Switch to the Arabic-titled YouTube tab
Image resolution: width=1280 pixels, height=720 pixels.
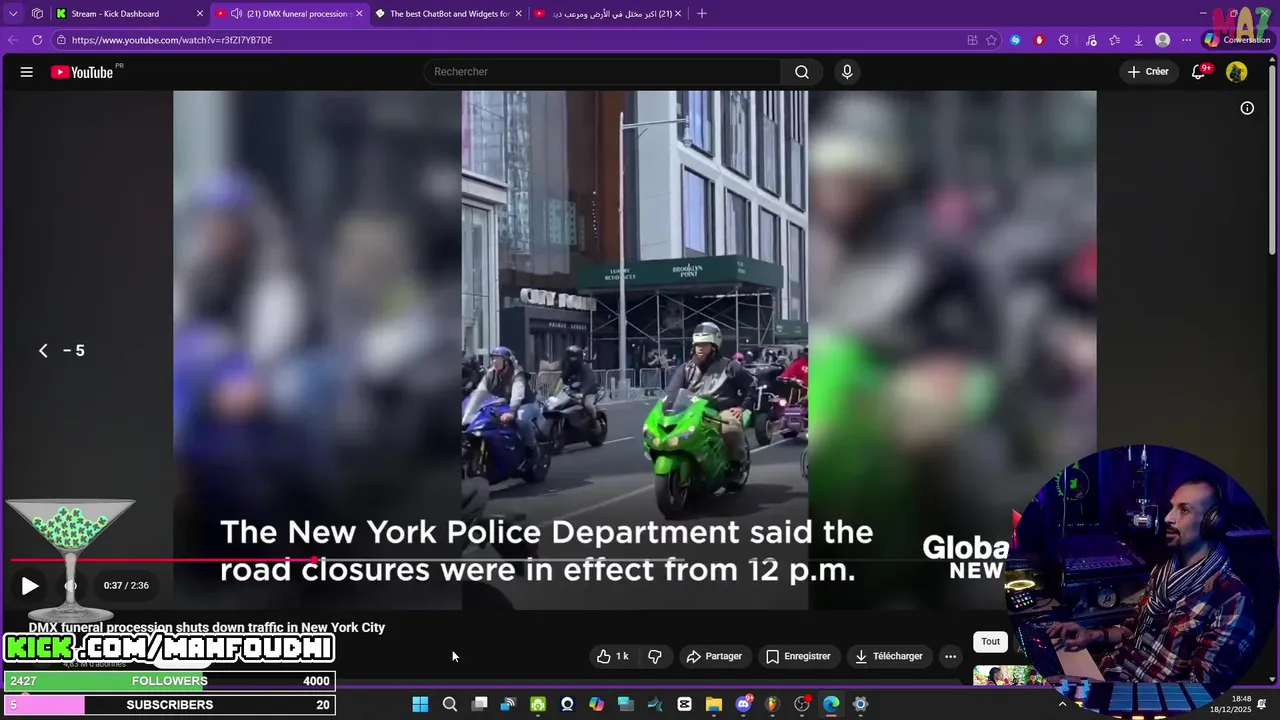point(608,14)
